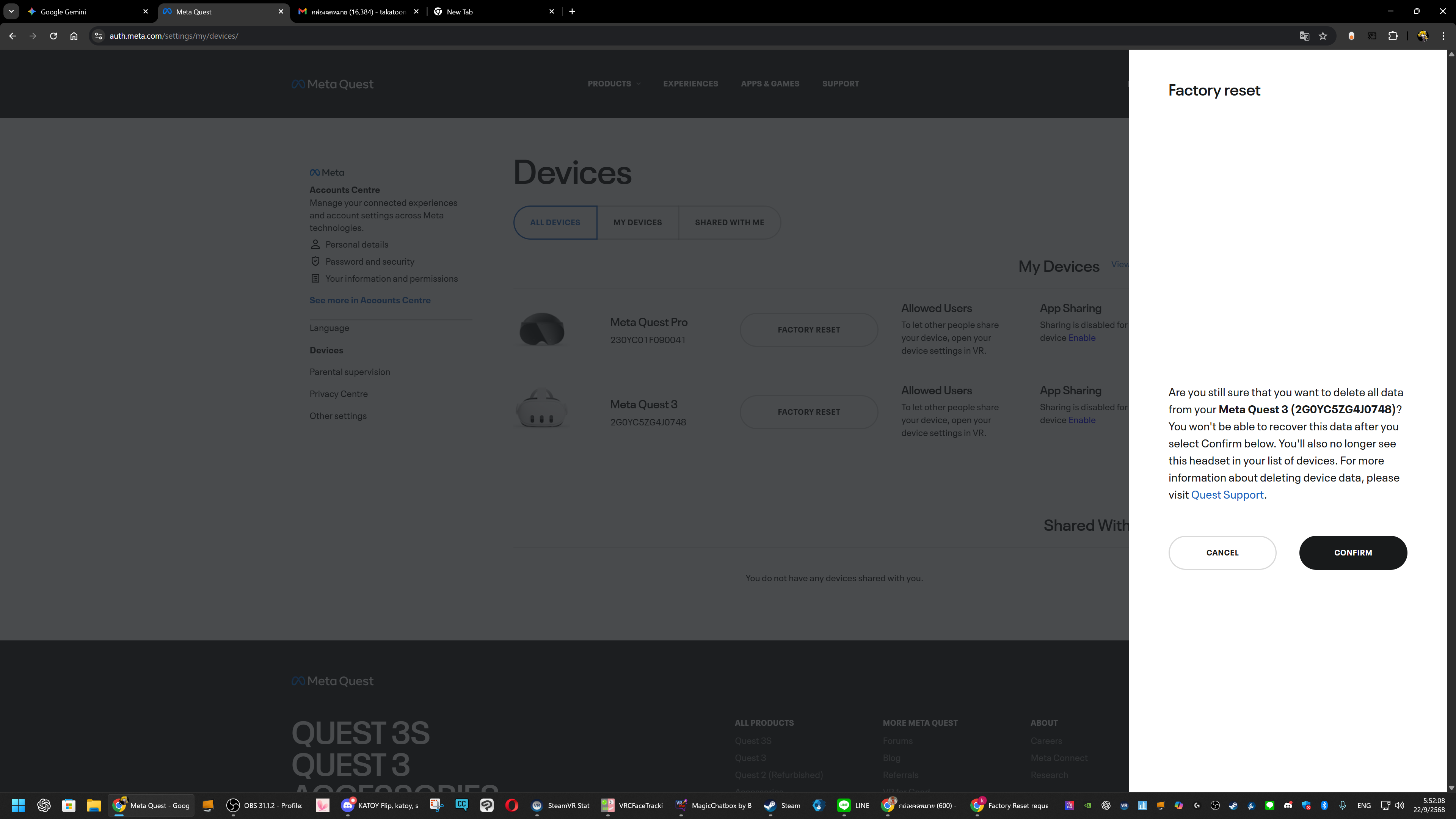Factory reset the Meta Quest Pro
The width and height of the screenshot is (1456, 819).
pos(808,329)
